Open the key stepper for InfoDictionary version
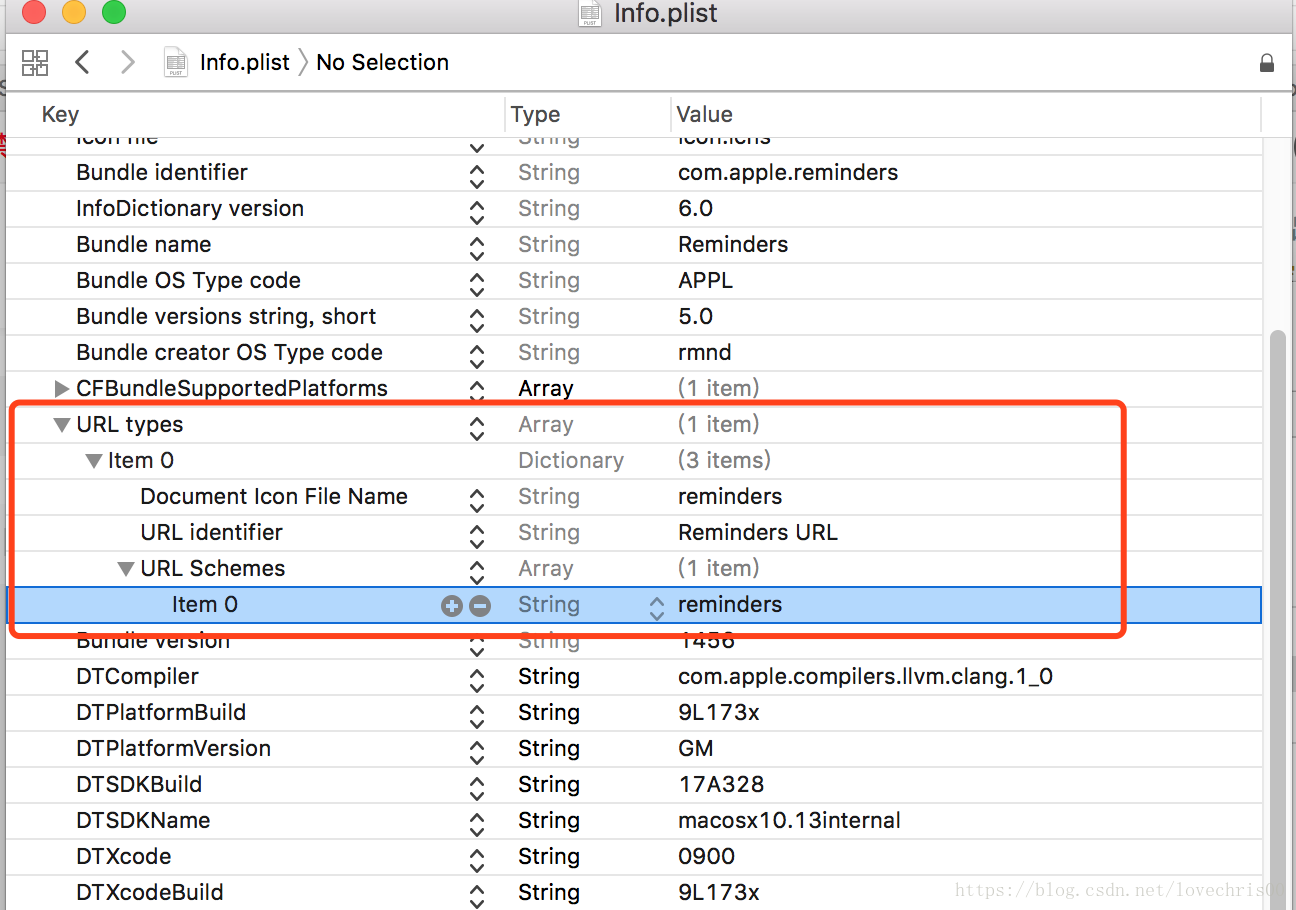 477,212
